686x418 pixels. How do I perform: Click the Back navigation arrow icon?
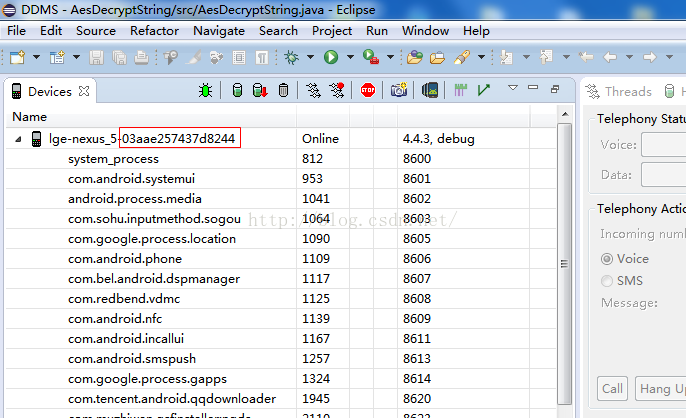[x=610, y=57]
